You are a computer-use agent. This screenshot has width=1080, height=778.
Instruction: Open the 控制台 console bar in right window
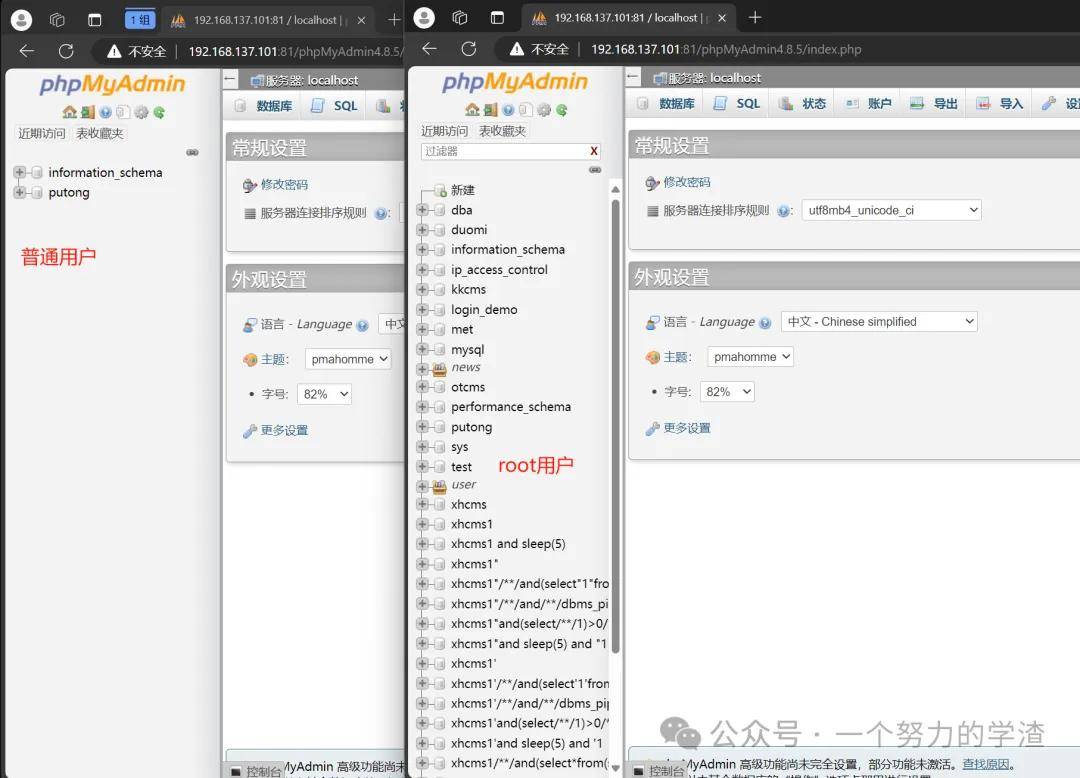tap(659, 770)
